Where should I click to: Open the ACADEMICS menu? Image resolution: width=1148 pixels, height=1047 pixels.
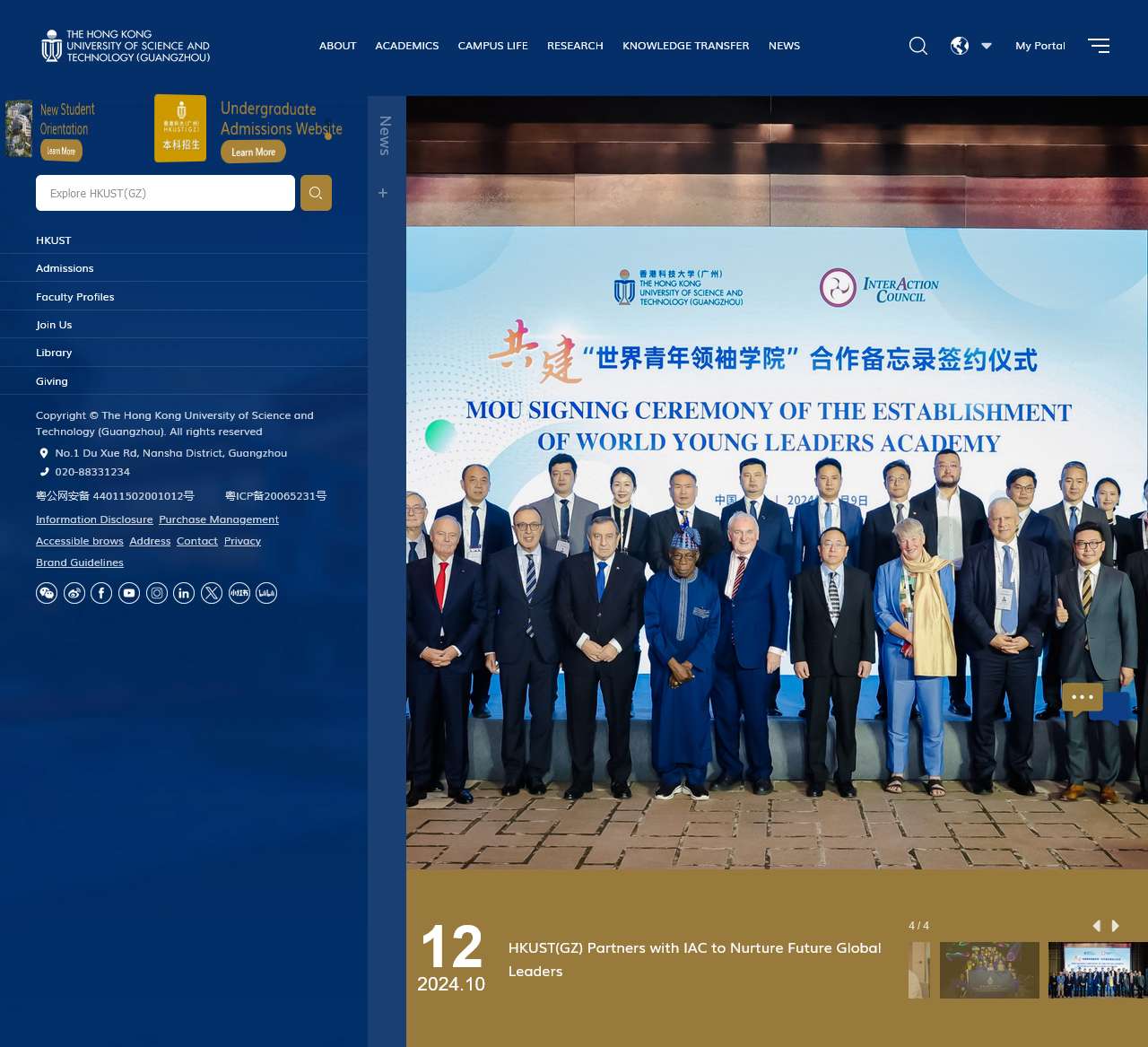[x=407, y=46]
